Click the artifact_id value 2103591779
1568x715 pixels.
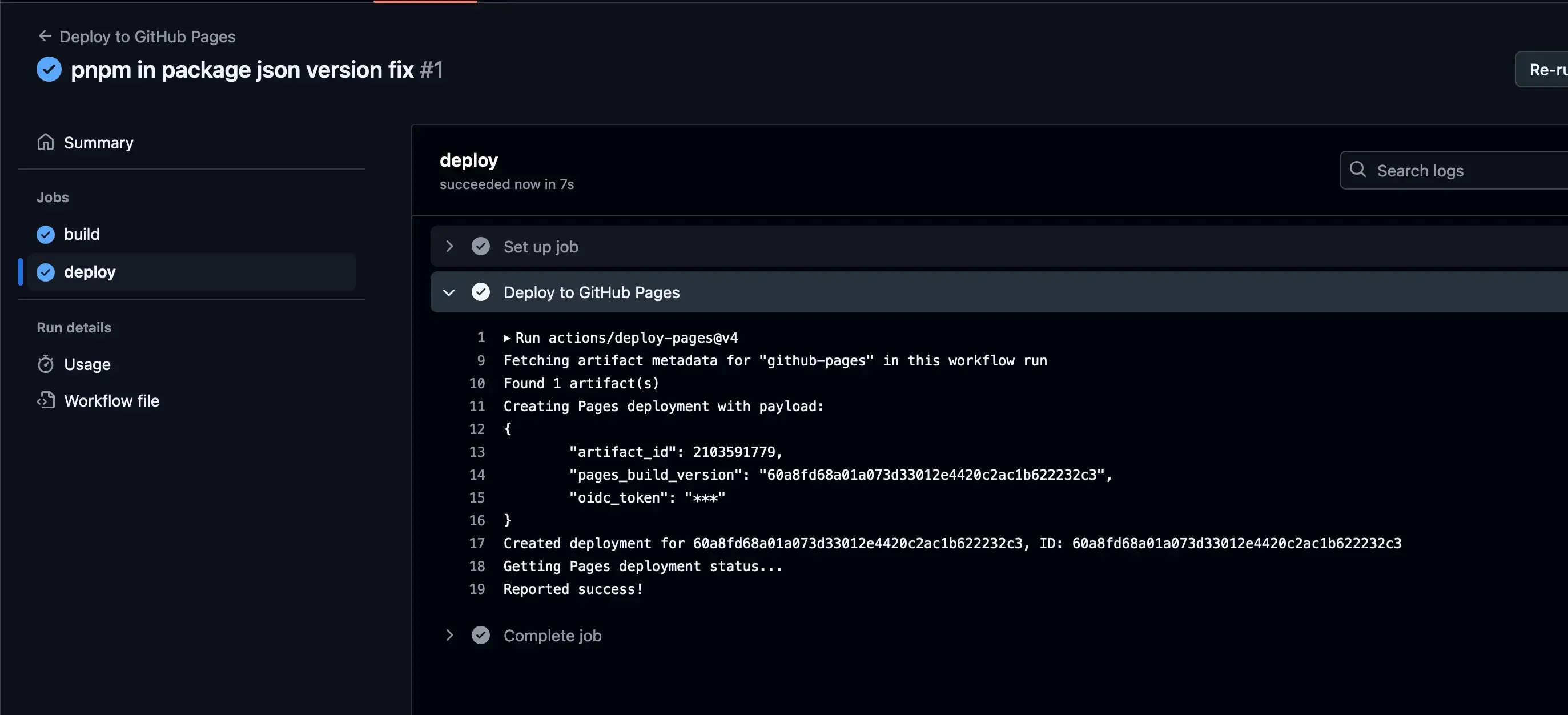734,452
